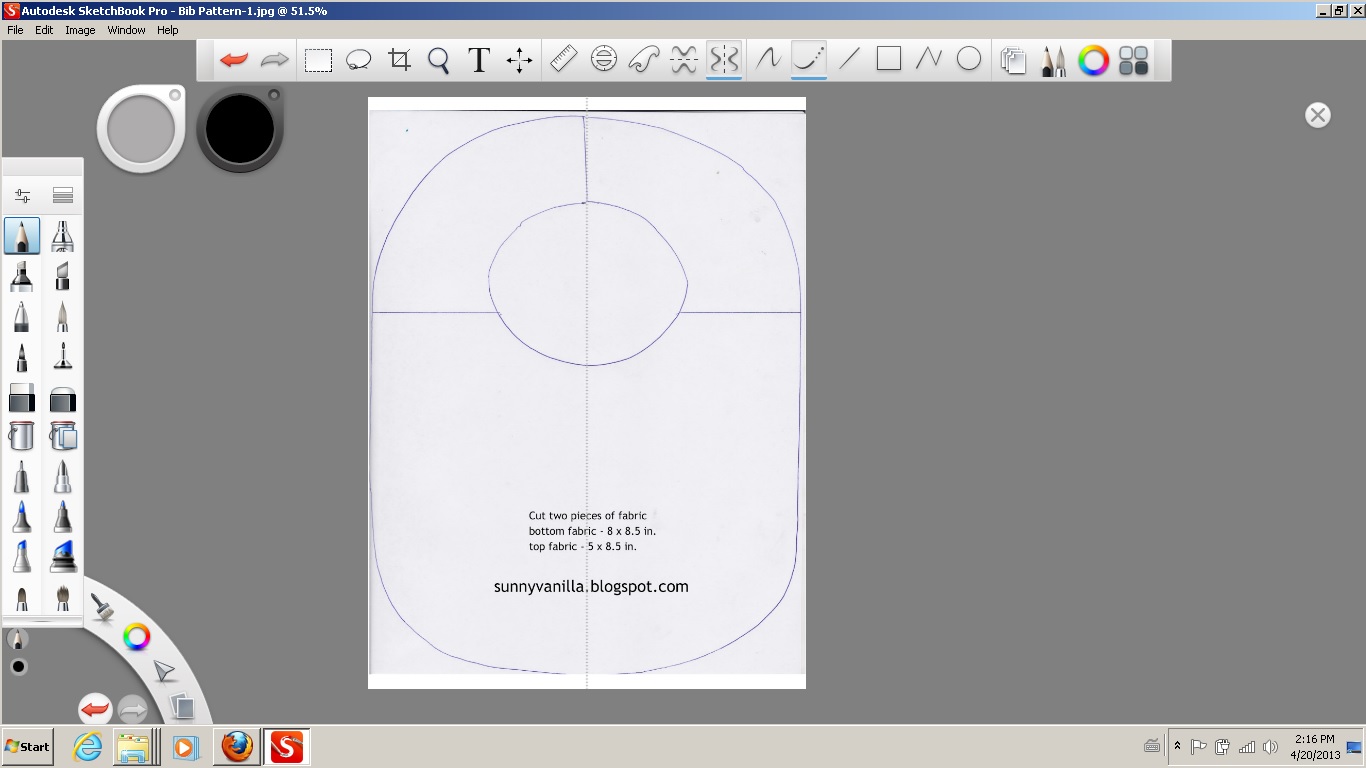1366x768 pixels.
Task: Click the Lagoon red Undo button
Action: point(95,710)
